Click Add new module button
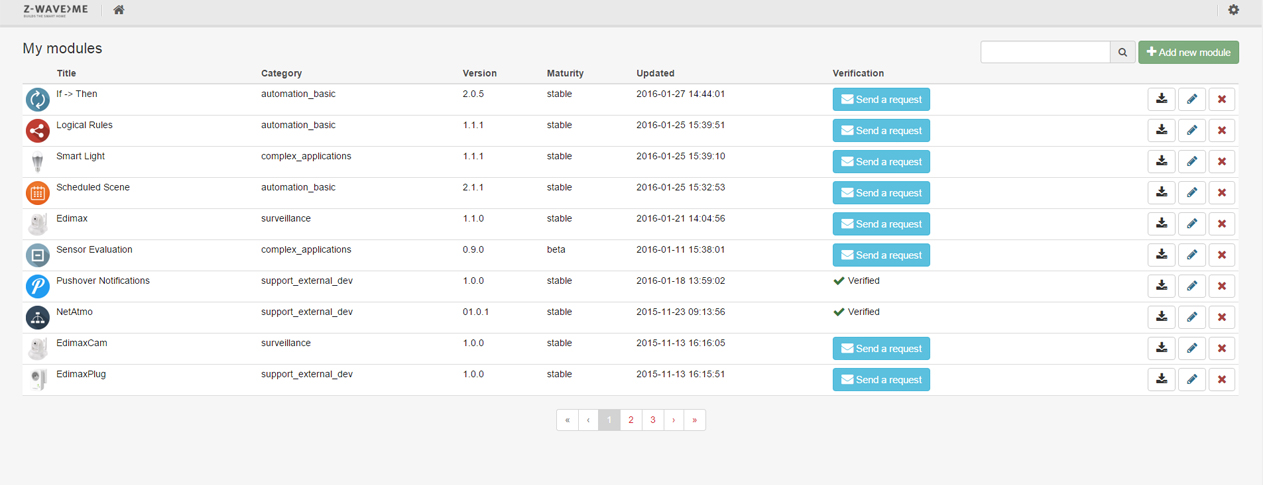 (x=1188, y=52)
